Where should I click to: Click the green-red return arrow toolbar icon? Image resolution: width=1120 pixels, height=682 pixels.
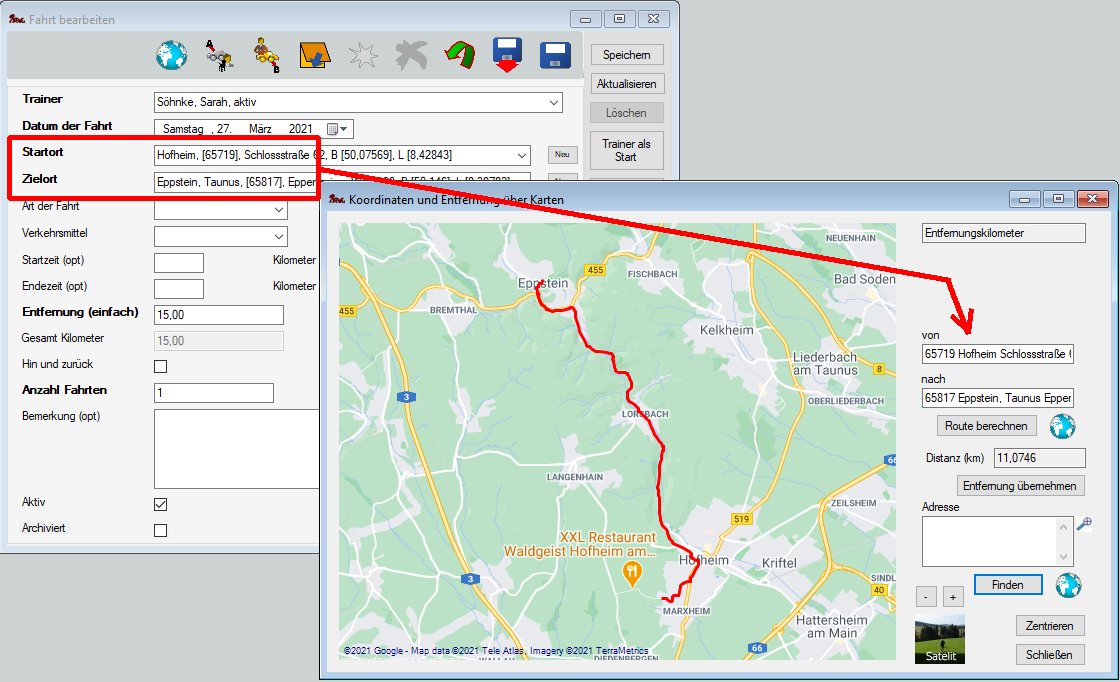pyautogui.click(x=460, y=55)
